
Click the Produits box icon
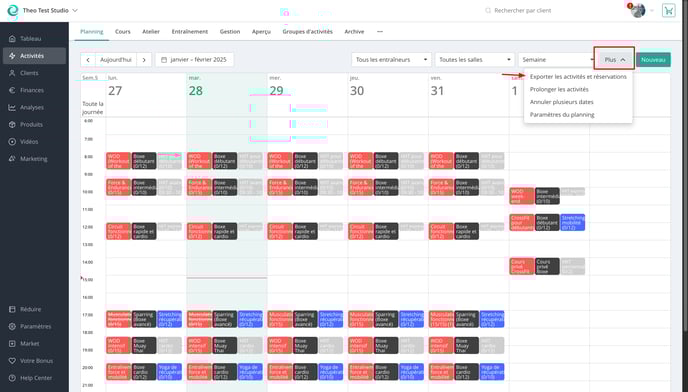pyautogui.click(x=12, y=124)
